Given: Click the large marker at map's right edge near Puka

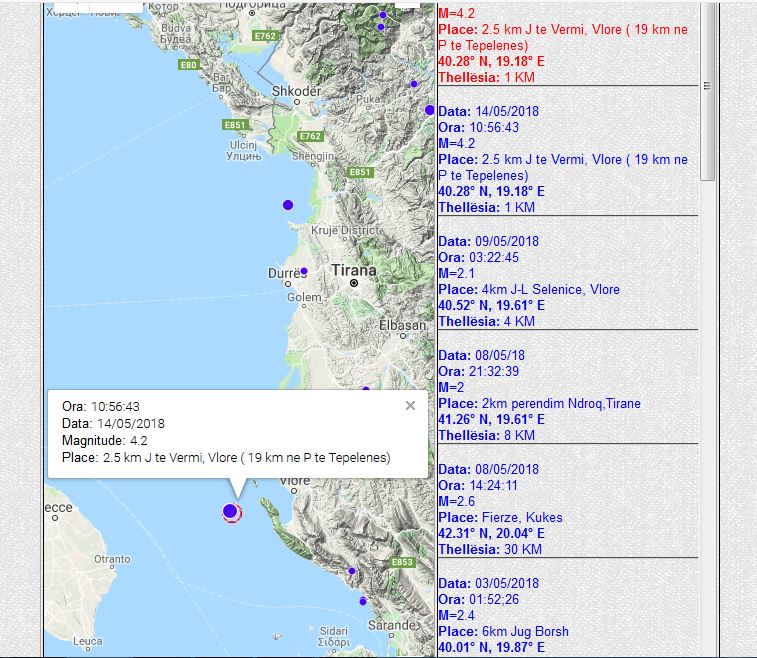Looking at the screenshot, I should pos(430,110).
